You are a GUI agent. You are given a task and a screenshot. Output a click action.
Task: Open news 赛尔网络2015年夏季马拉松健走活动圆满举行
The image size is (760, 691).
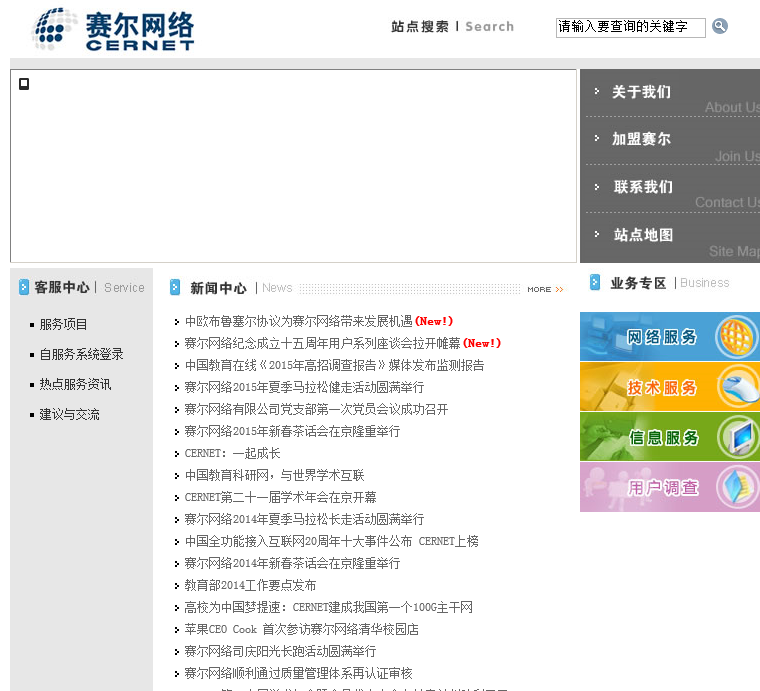point(304,387)
